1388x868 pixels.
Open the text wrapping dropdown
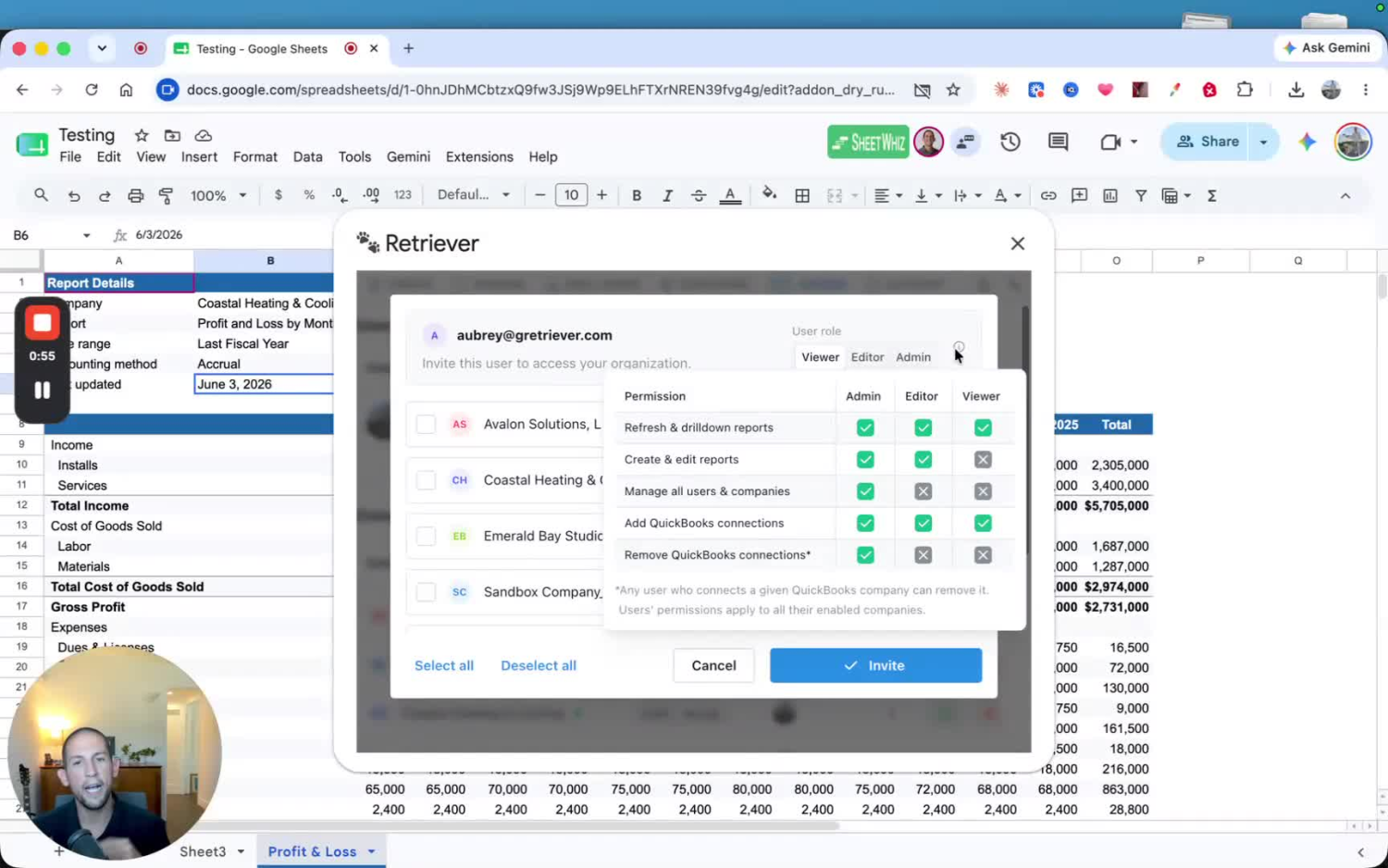pos(967,195)
